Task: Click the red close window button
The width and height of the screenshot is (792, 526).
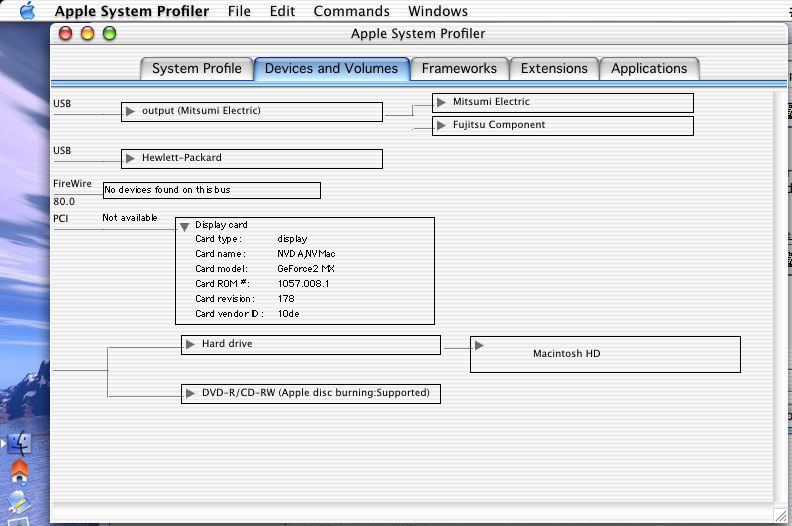Action: 66,33
